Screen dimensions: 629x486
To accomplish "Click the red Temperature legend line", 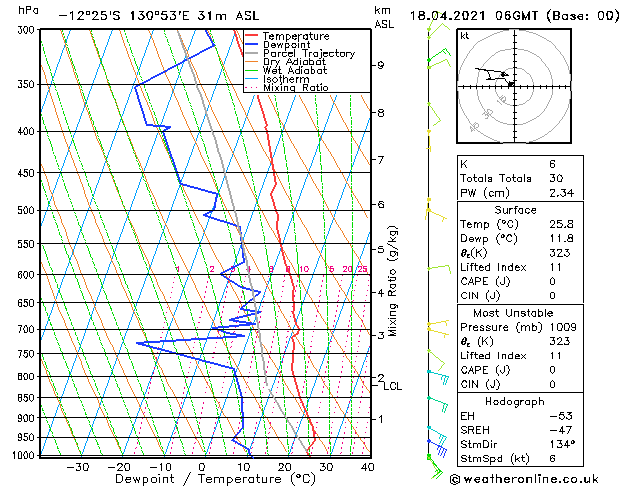I will [x=251, y=36].
